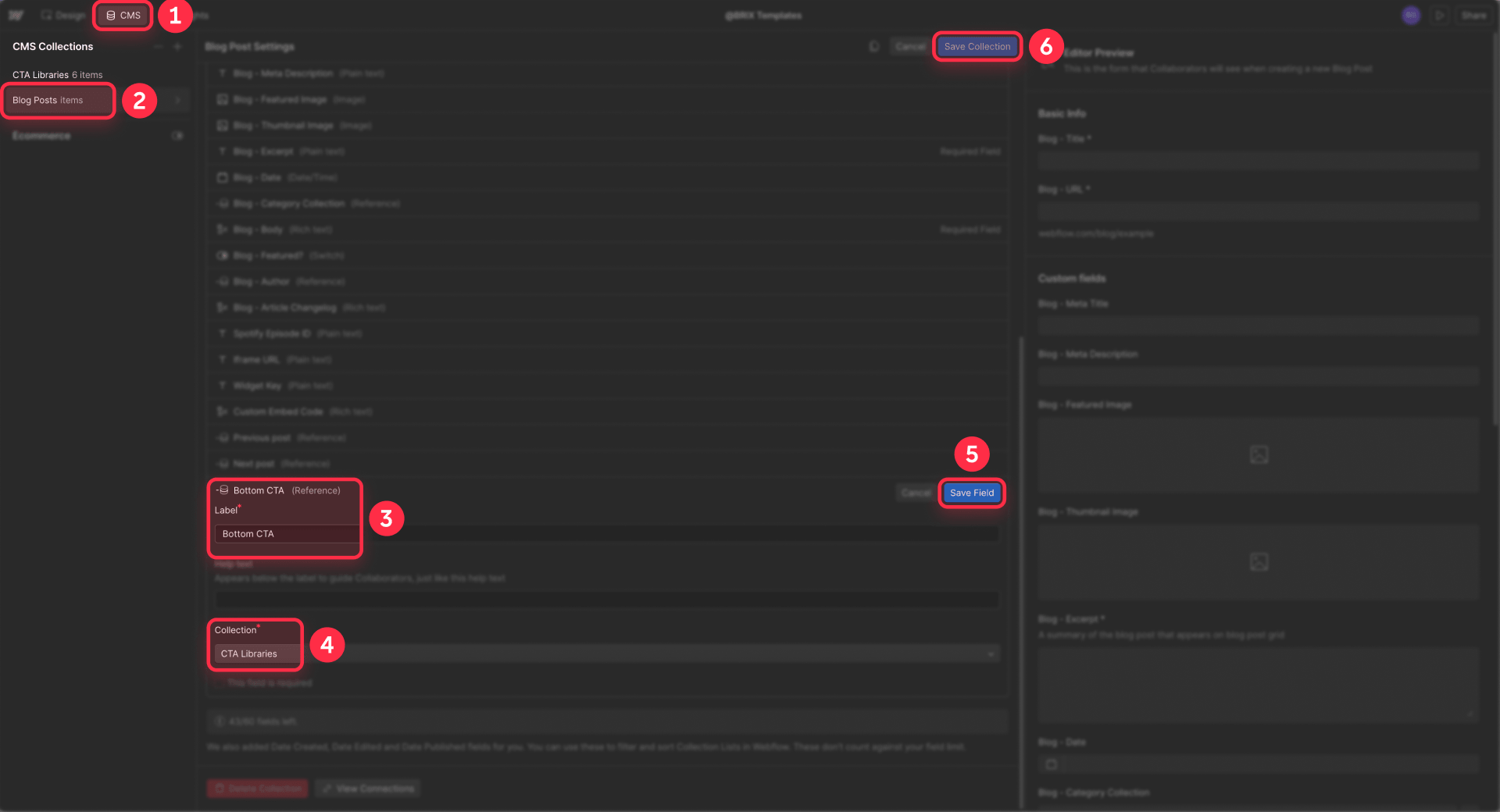
Task: Click the Next post reference icon
Action: coord(223,464)
